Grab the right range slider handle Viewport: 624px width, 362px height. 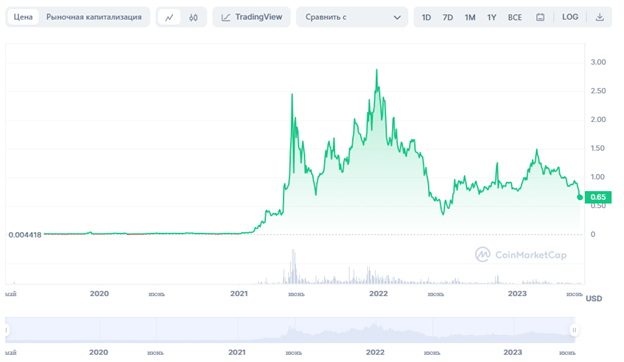[574, 330]
